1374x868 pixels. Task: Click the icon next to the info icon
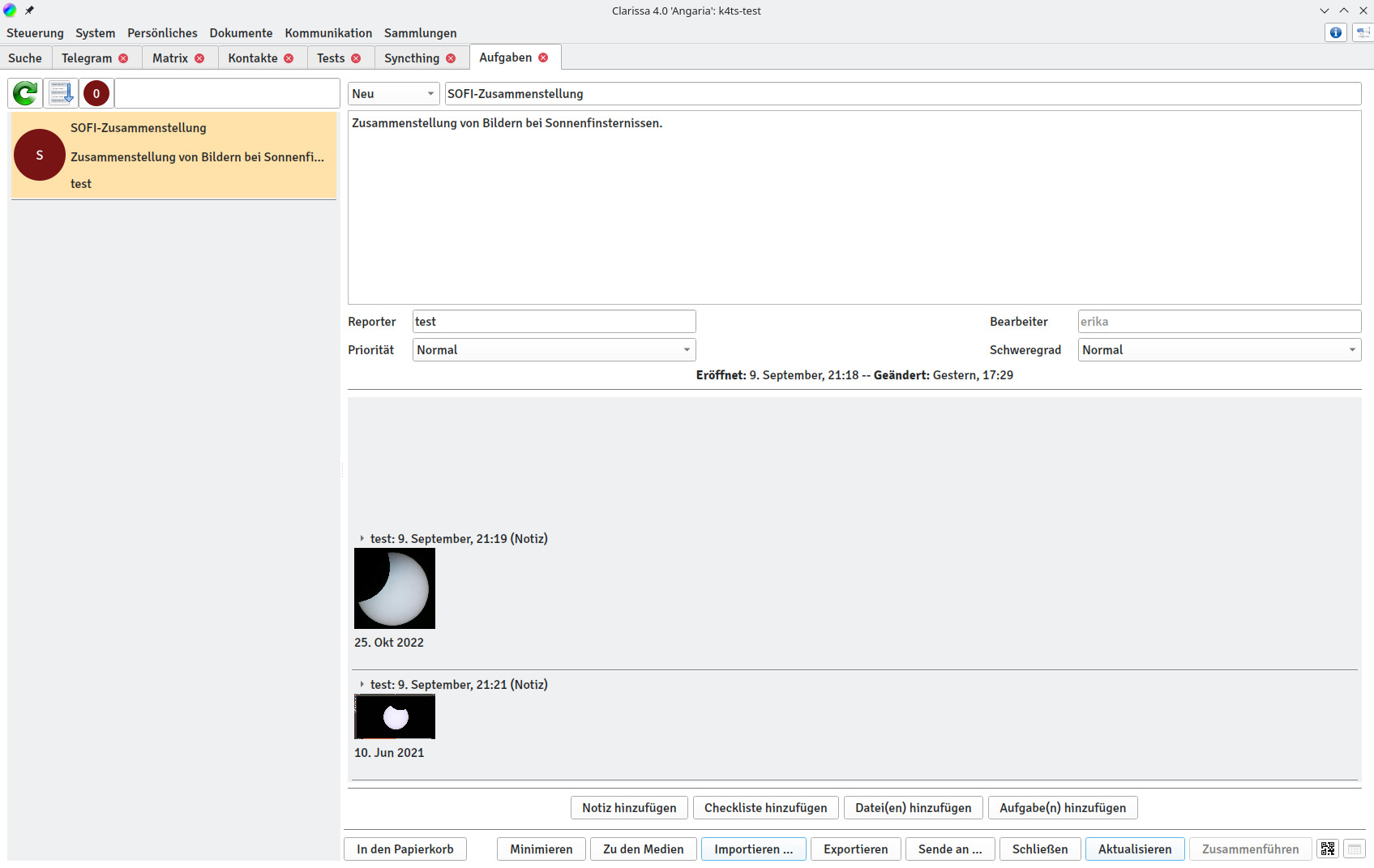[x=1363, y=32]
